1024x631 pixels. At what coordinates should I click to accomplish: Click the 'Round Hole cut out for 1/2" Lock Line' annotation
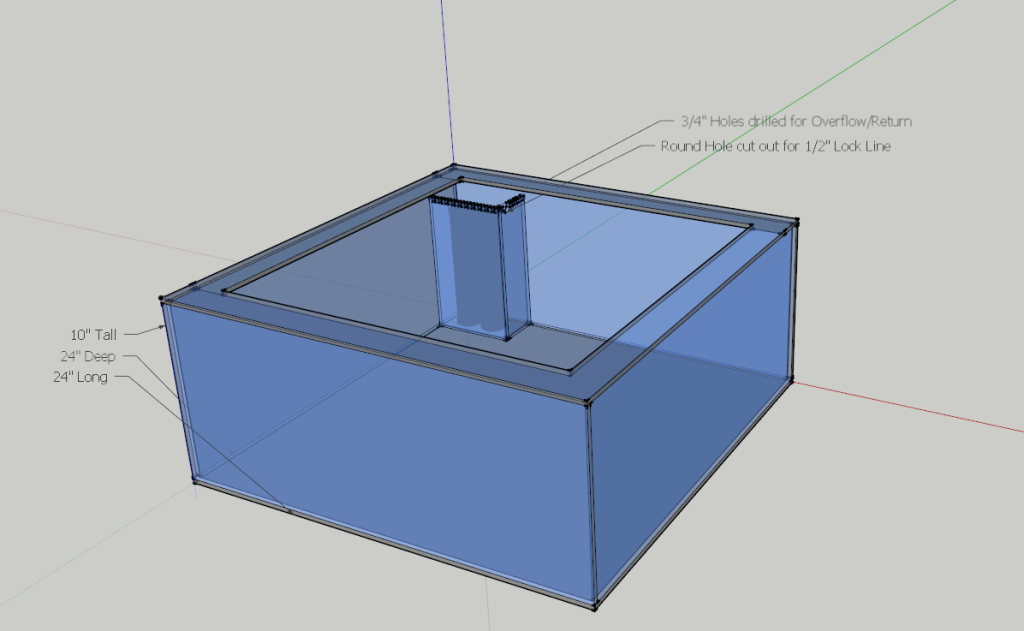click(775, 146)
